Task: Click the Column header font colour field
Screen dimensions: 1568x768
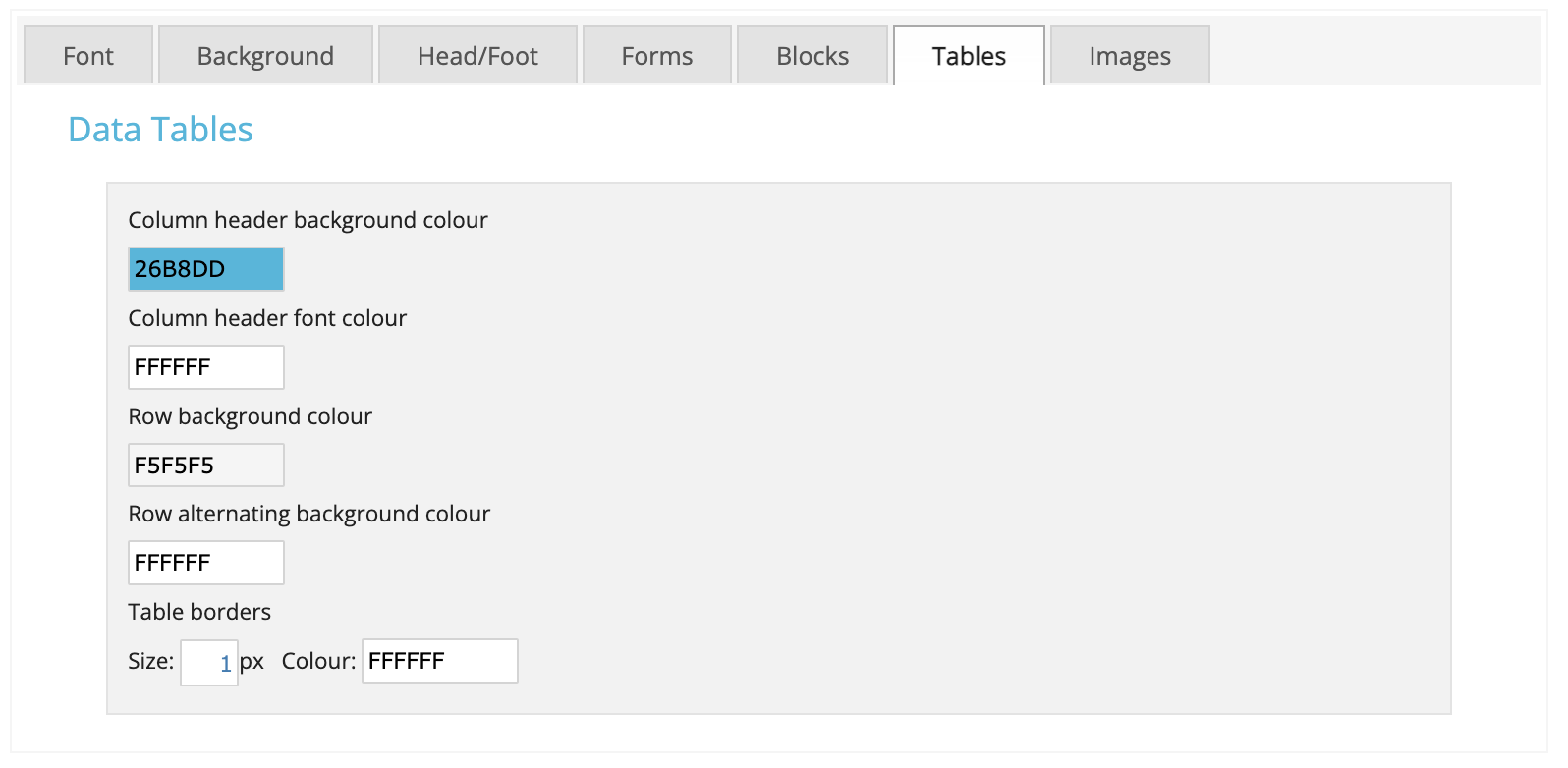Action: (x=206, y=367)
